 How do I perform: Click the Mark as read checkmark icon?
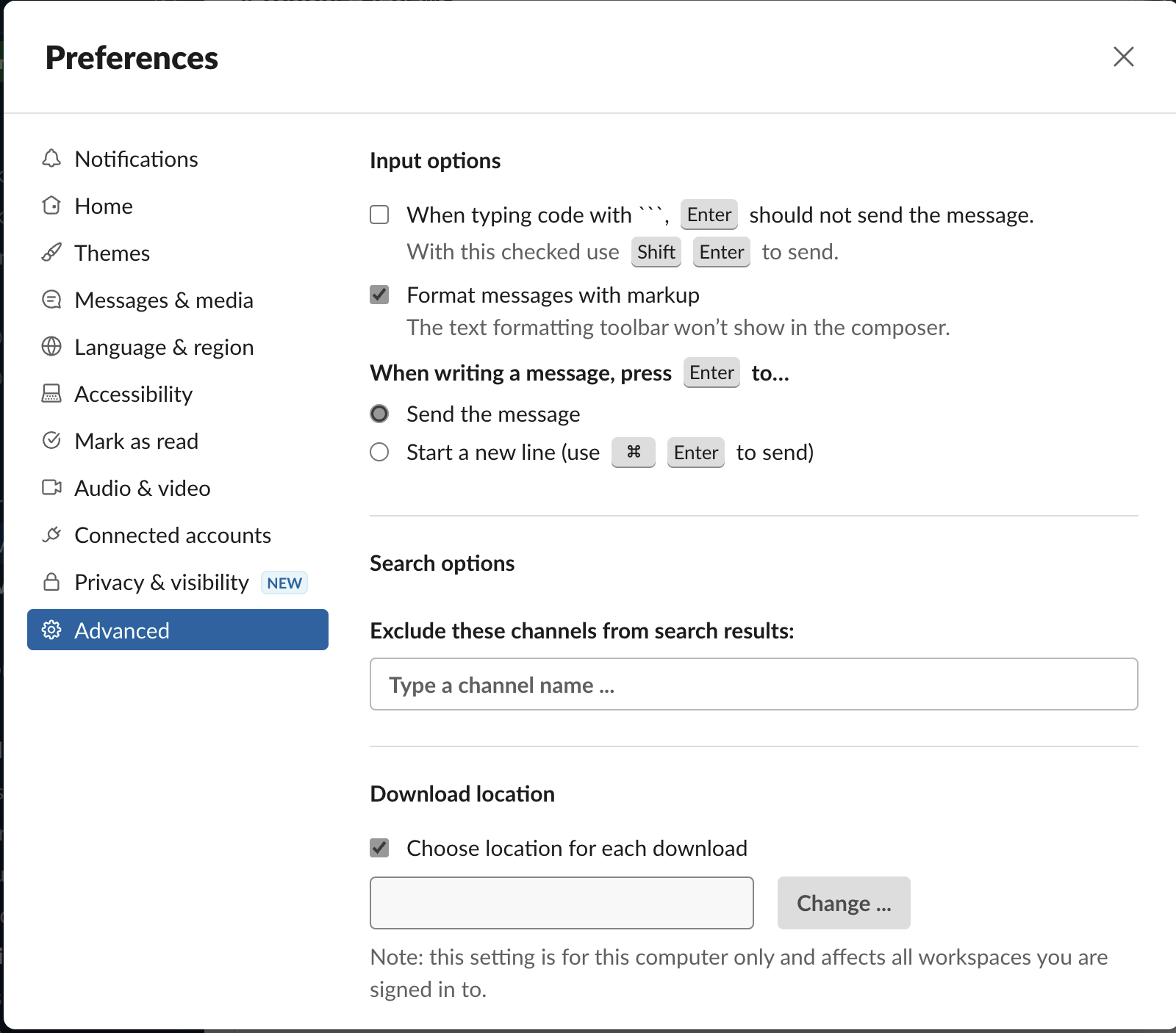(51, 441)
